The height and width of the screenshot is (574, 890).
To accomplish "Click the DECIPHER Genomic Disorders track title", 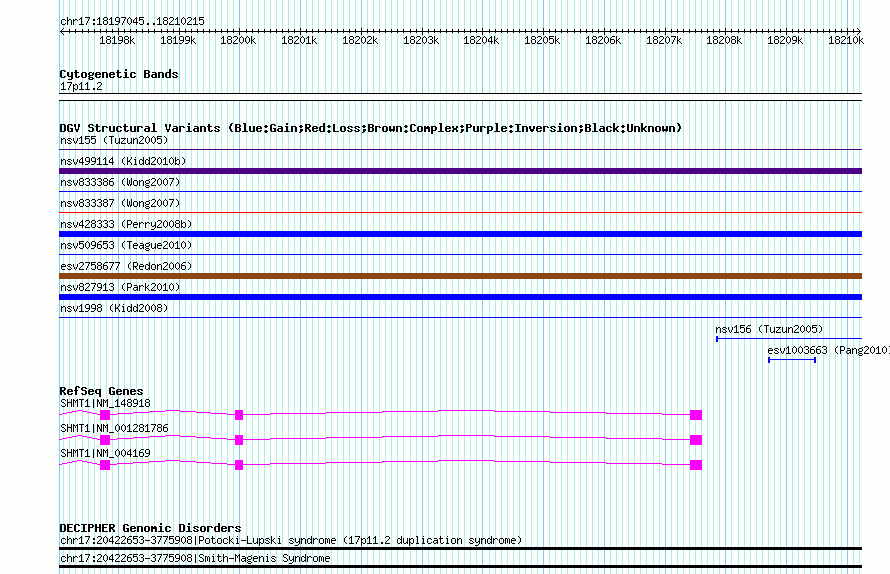I will tap(150, 527).
